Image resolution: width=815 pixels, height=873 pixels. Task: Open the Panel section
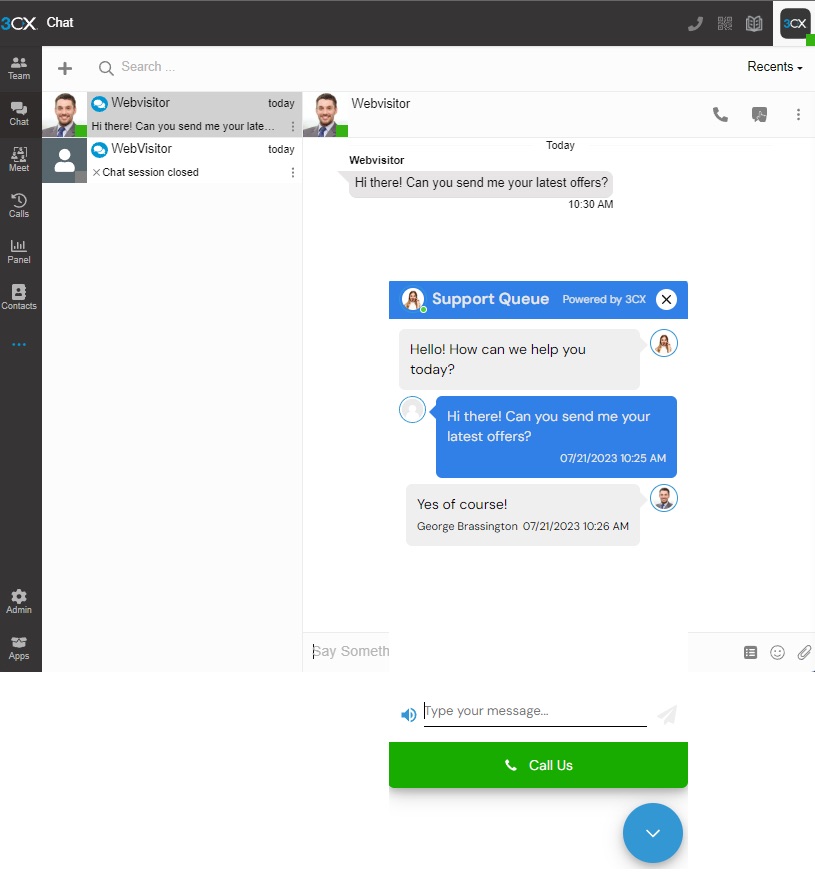19,250
